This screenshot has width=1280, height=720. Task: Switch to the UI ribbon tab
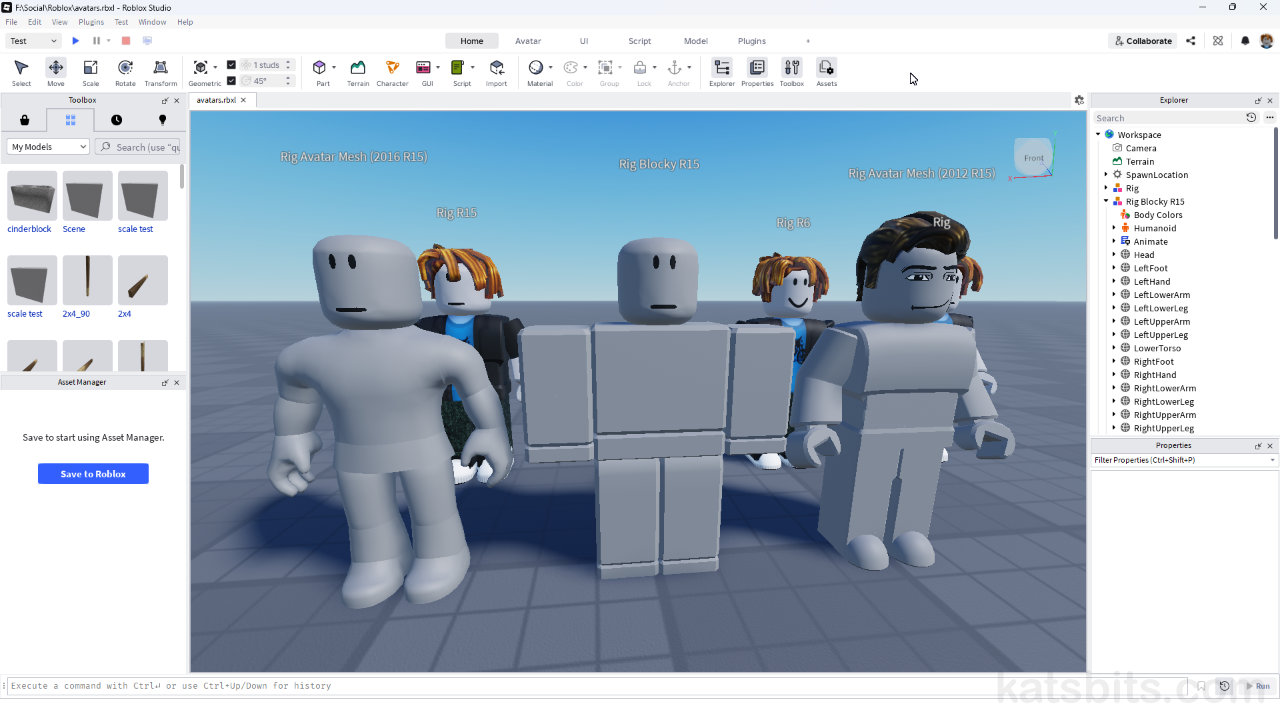pyautogui.click(x=584, y=41)
